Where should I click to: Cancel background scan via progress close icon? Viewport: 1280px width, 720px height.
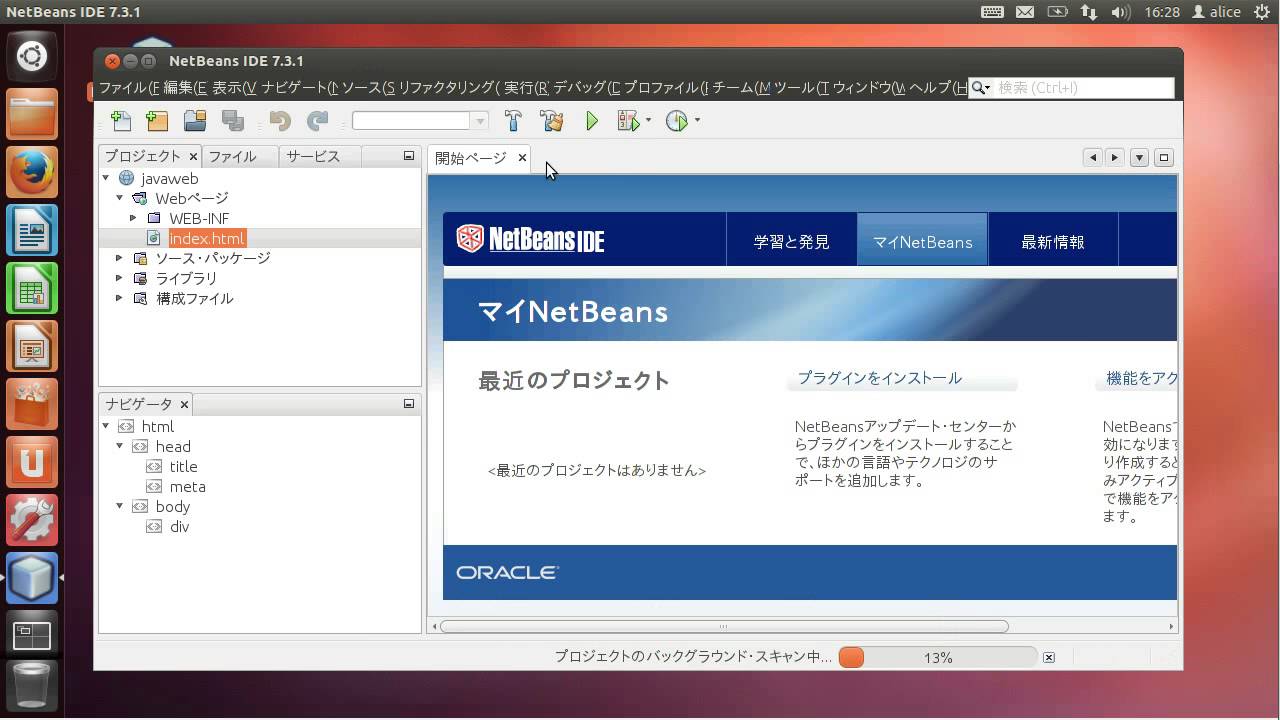(1048, 657)
